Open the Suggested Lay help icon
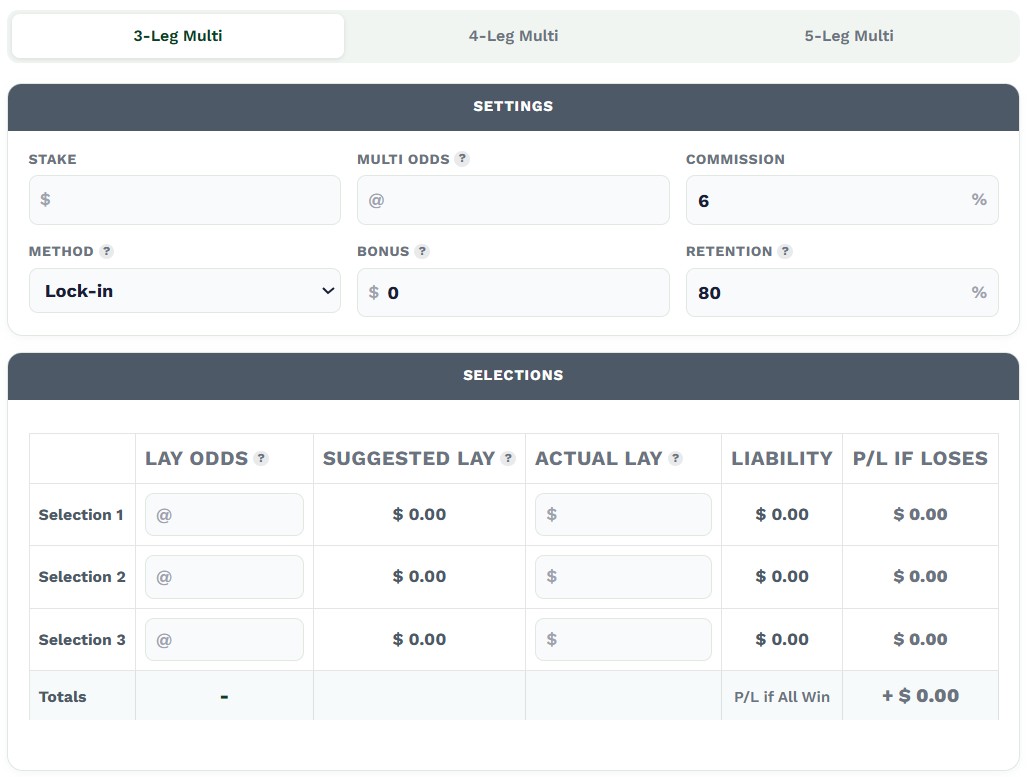Screen dimensions: 1027x777 coord(508,459)
